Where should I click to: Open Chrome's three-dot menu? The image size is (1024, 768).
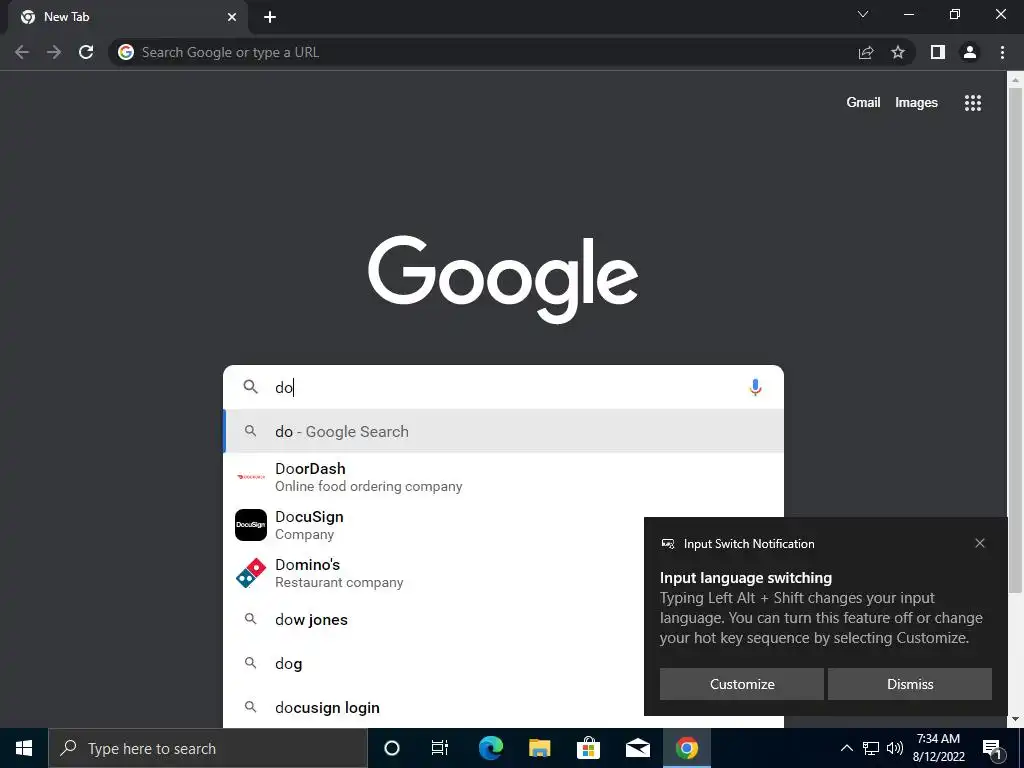point(1002,52)
